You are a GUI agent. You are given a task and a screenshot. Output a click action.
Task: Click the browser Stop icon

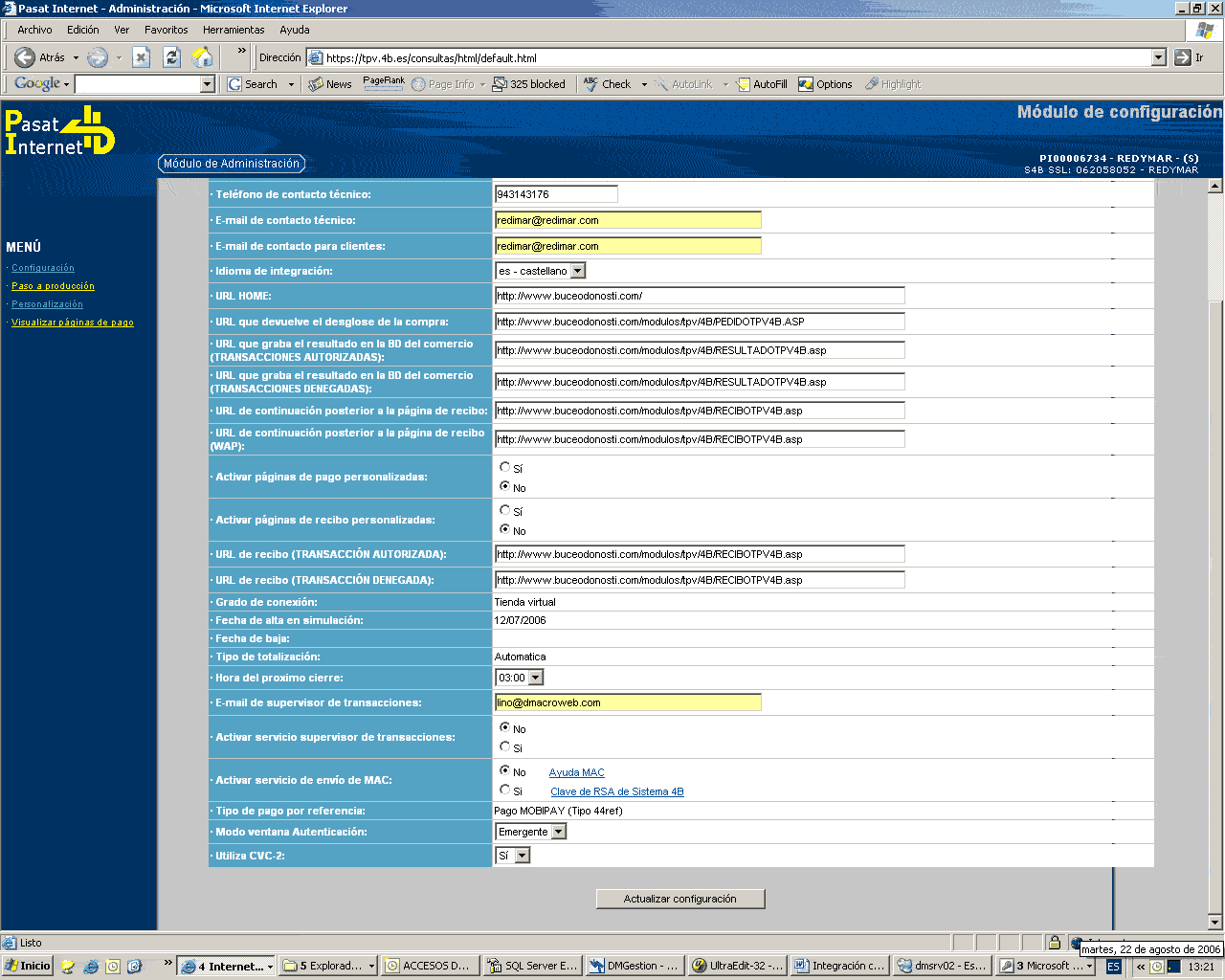[x=141, y=57]
